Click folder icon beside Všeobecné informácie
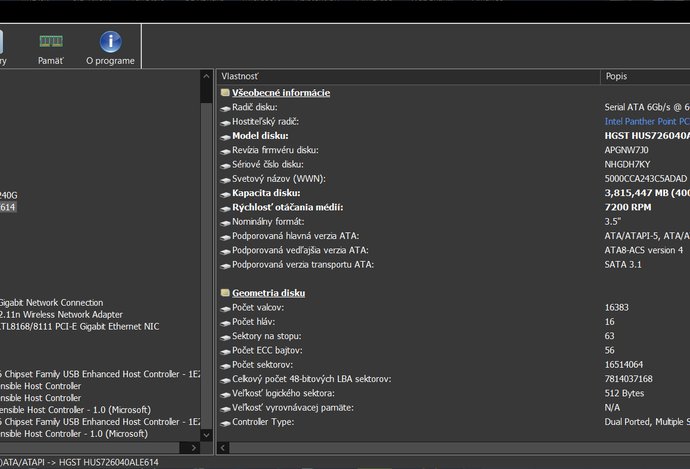Screen dimensions: 690x469 [225, 93]
